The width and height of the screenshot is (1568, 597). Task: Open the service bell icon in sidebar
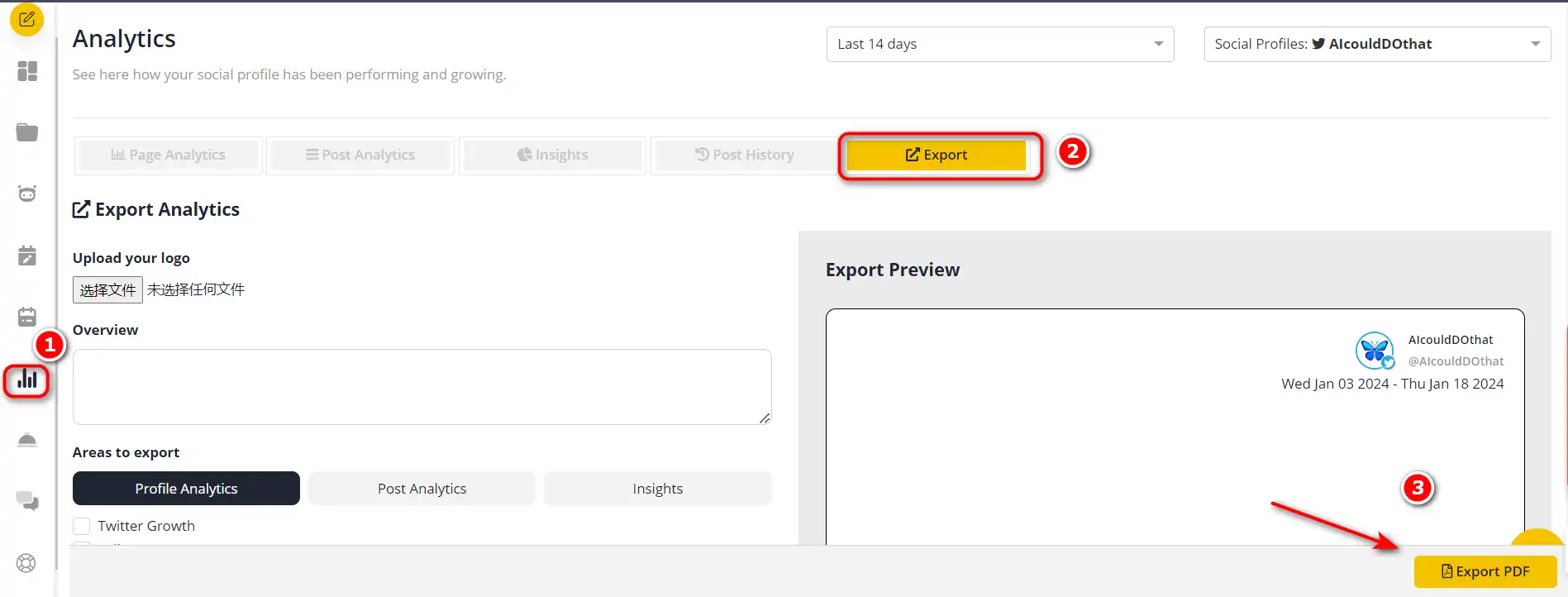tap(27, 440)
